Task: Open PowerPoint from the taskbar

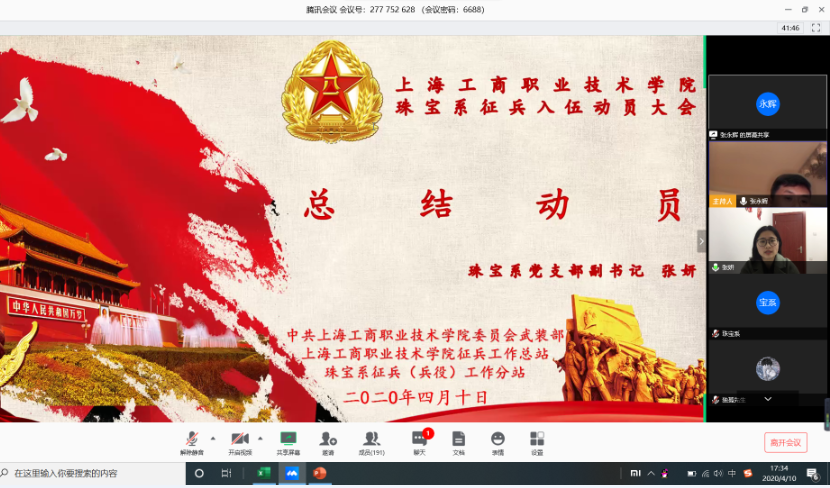Action: pyautogui.click(x=321, y=473)
